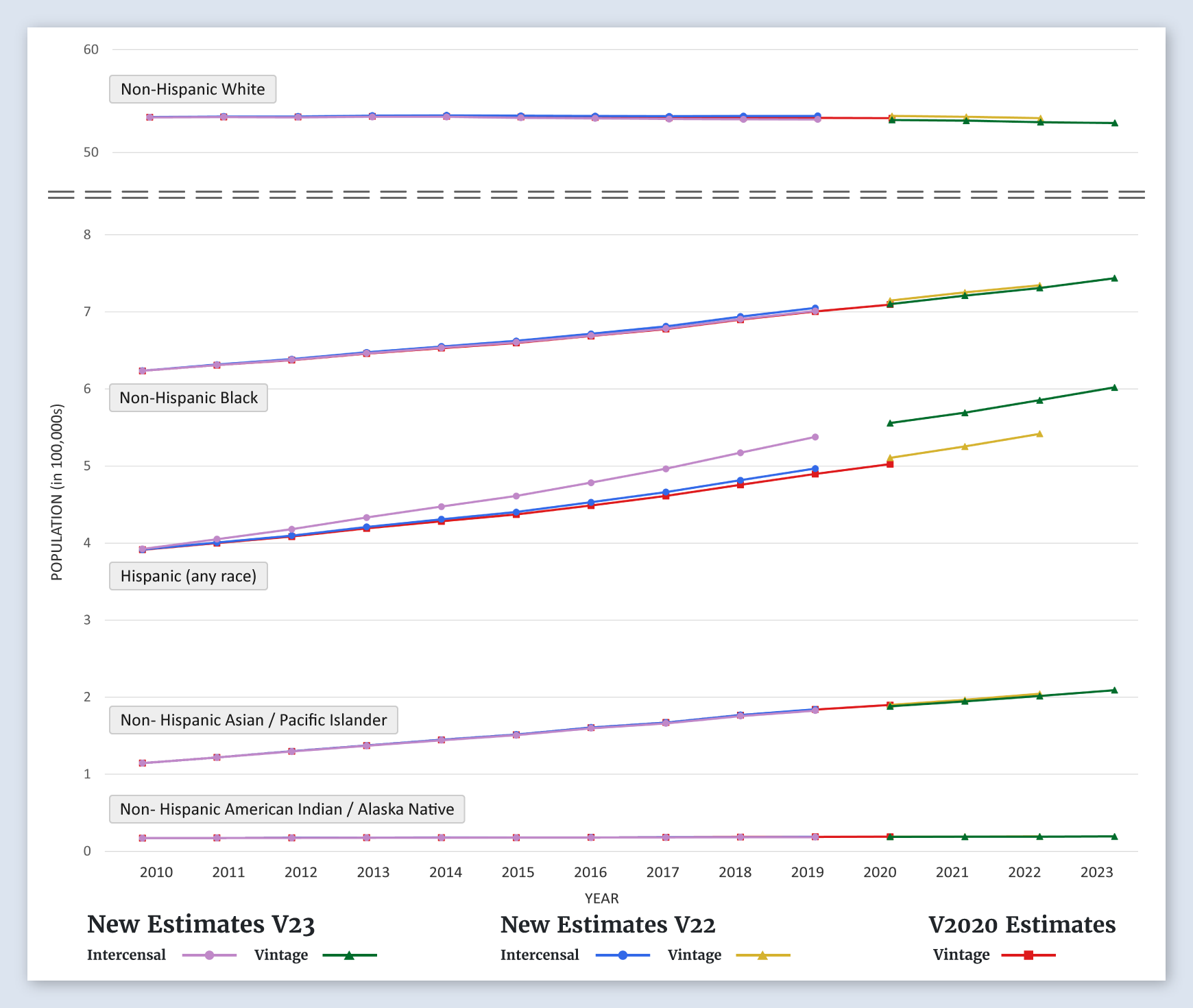This screenshot has width=1193, height=1008.
Task: Click the New Estimates V22 legend heading
Action: click(607, 924)
